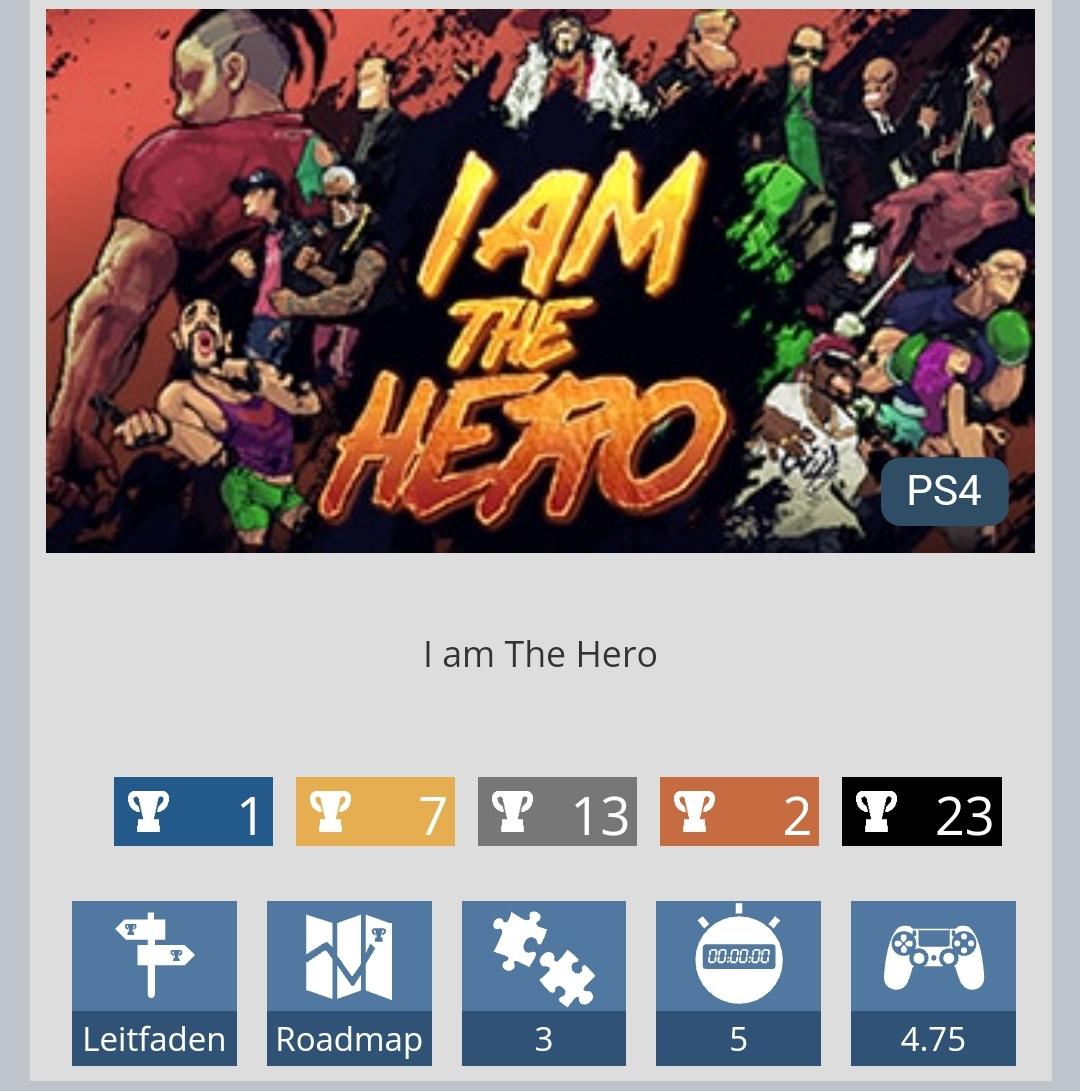Click the gold trophy icon
The height and width of the screenshot is (1091, 1080).
pos(330,811)
